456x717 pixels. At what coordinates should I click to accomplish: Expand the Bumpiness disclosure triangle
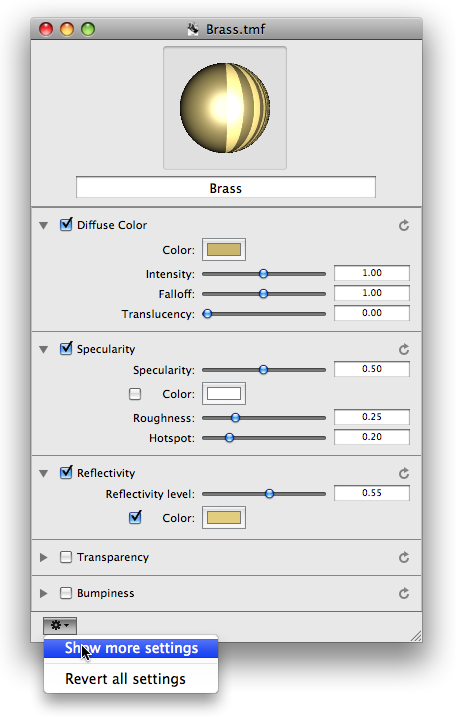tap(43, 593)
